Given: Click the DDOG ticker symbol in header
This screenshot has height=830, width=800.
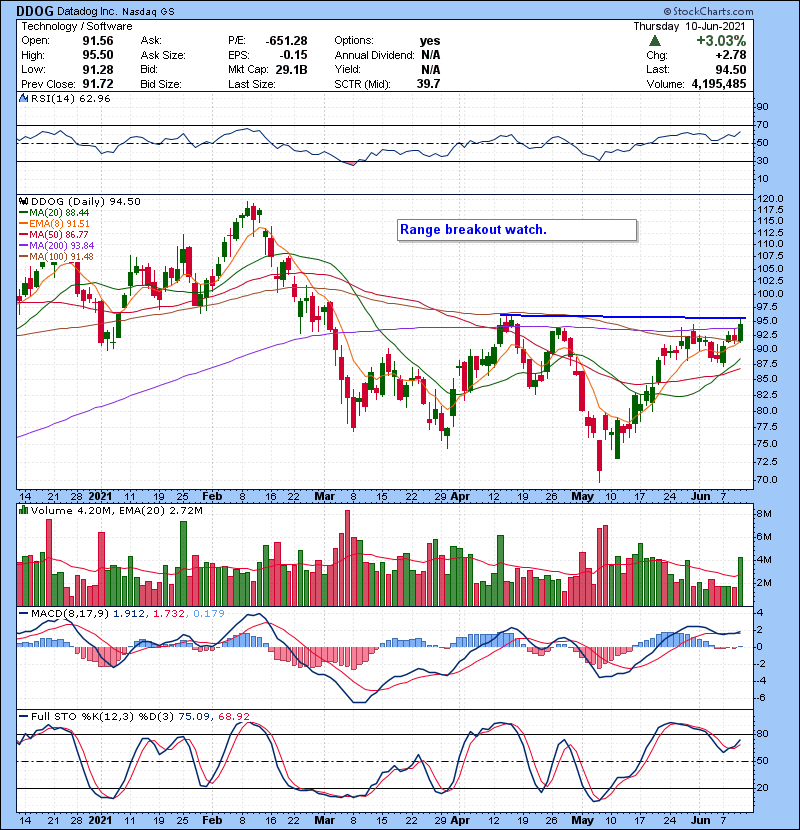Looking at the screenshot, I should [x=35, y=11].
